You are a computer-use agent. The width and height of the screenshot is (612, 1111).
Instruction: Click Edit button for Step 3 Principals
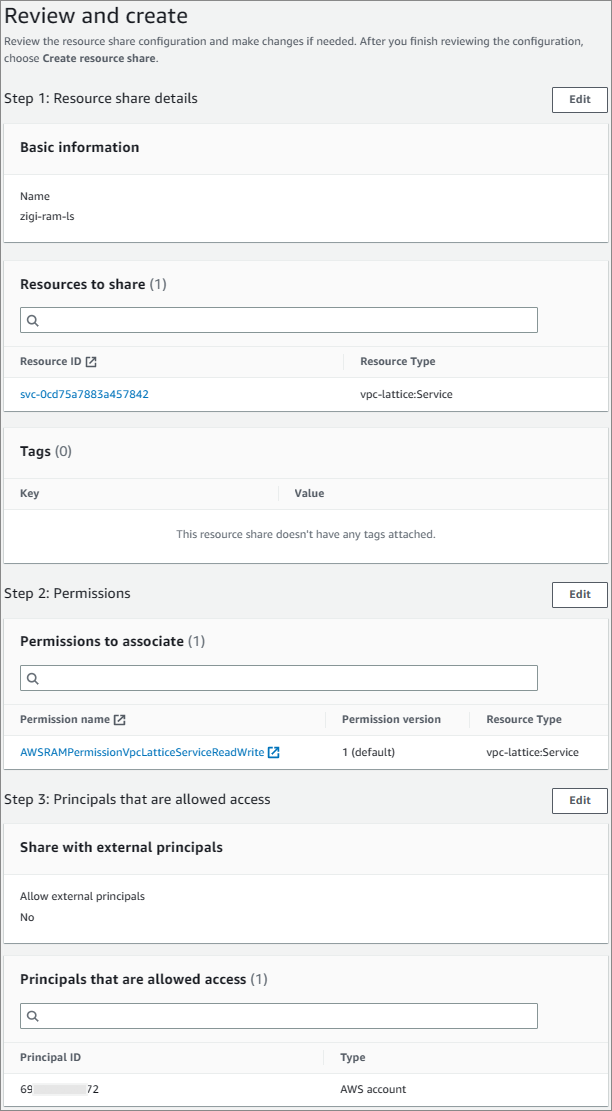point(579,800)
